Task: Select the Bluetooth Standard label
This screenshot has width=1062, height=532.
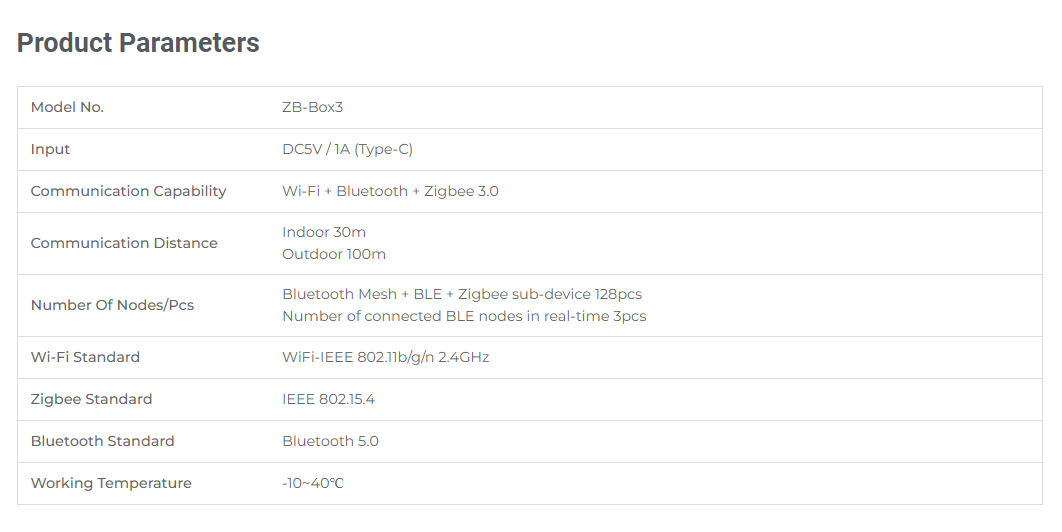Action: point(102,441)
